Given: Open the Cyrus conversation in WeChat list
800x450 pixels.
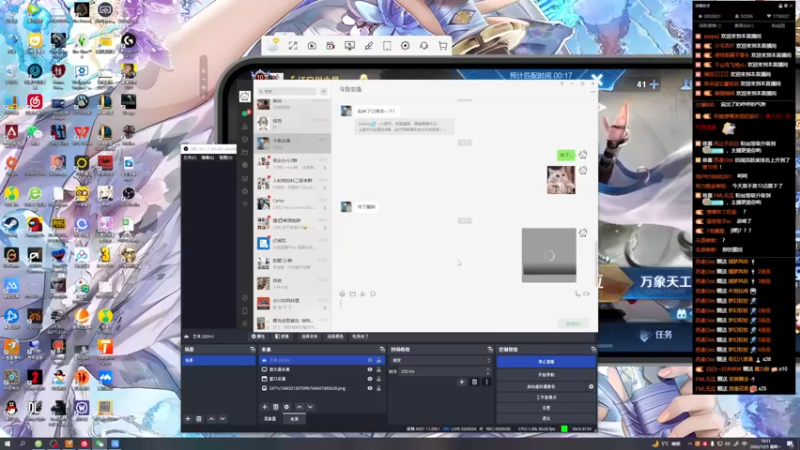Looking at the screenshot, I should pos(292,204).
